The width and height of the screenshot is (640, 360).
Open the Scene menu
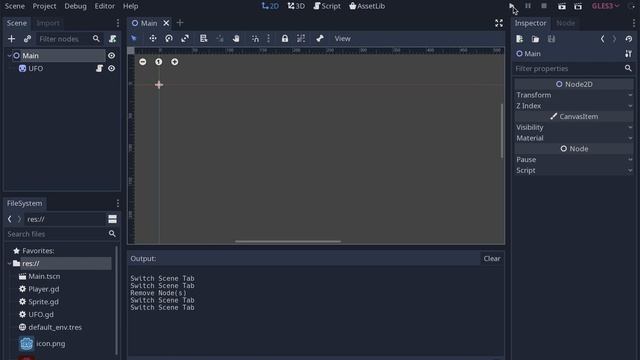pyautogui.click(x=14, y=6)
